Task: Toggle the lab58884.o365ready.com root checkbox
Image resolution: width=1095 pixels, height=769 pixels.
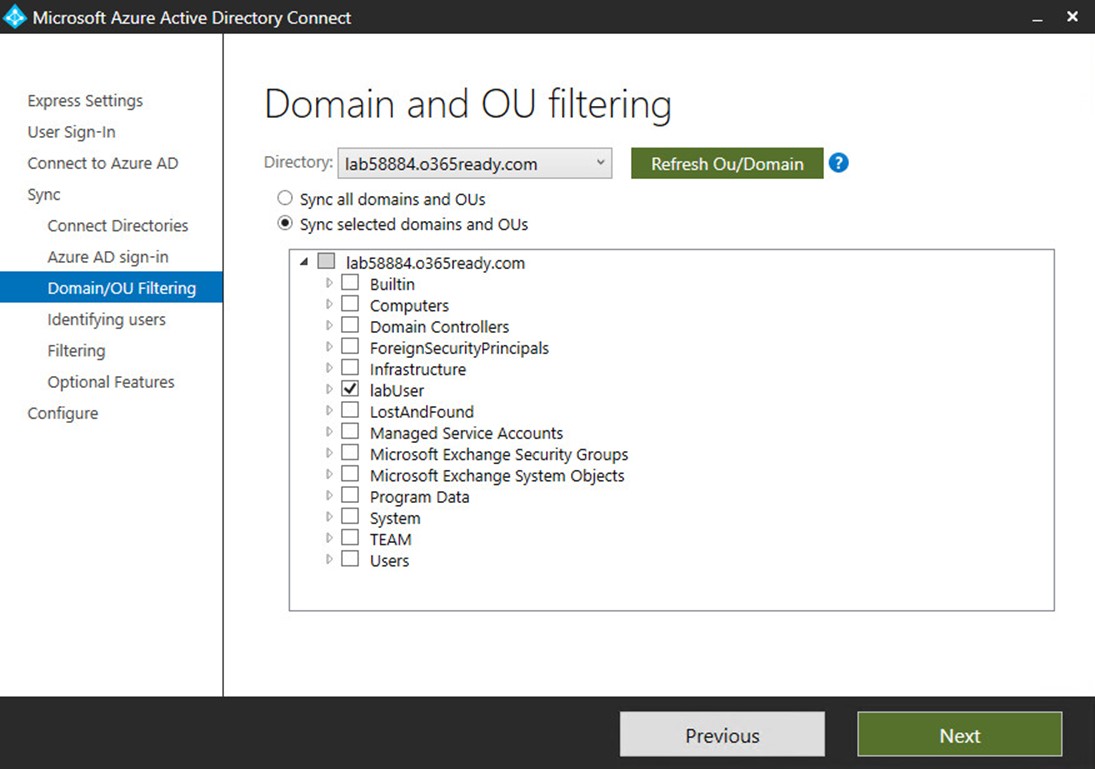Action: (x=326, y=261)
